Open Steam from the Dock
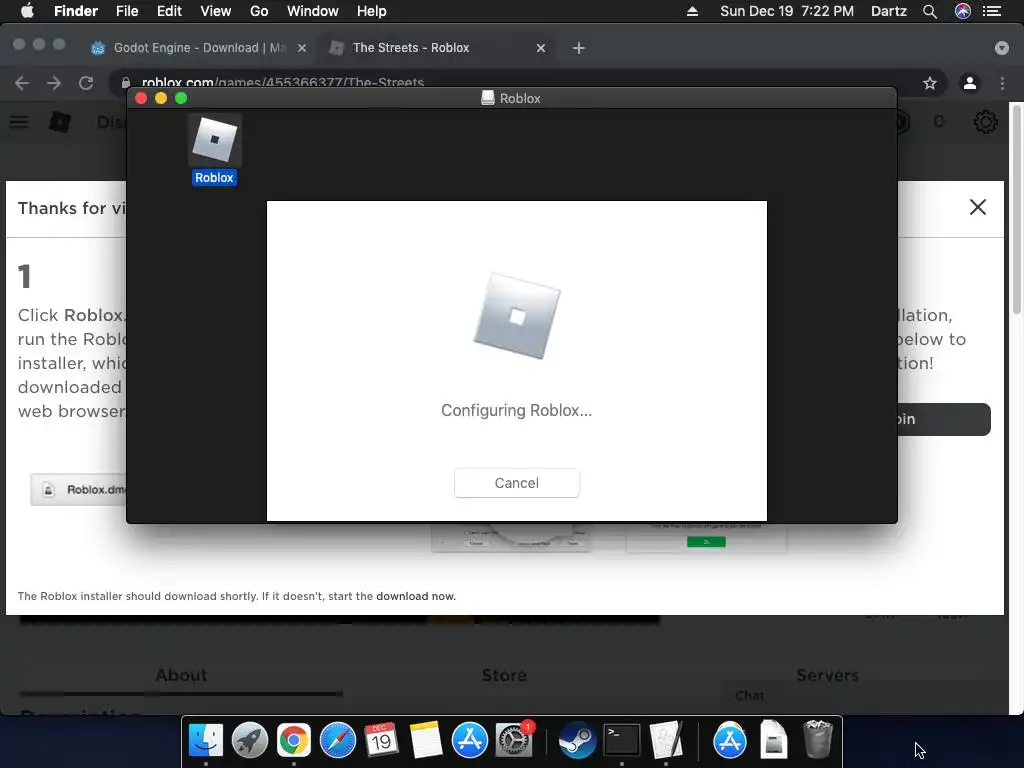1024x768 pixels. (577, 741)
